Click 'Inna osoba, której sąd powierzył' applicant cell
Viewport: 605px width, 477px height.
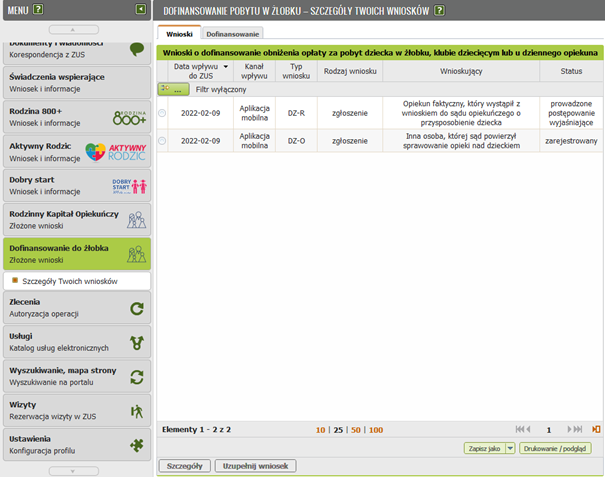click(461, 141)
